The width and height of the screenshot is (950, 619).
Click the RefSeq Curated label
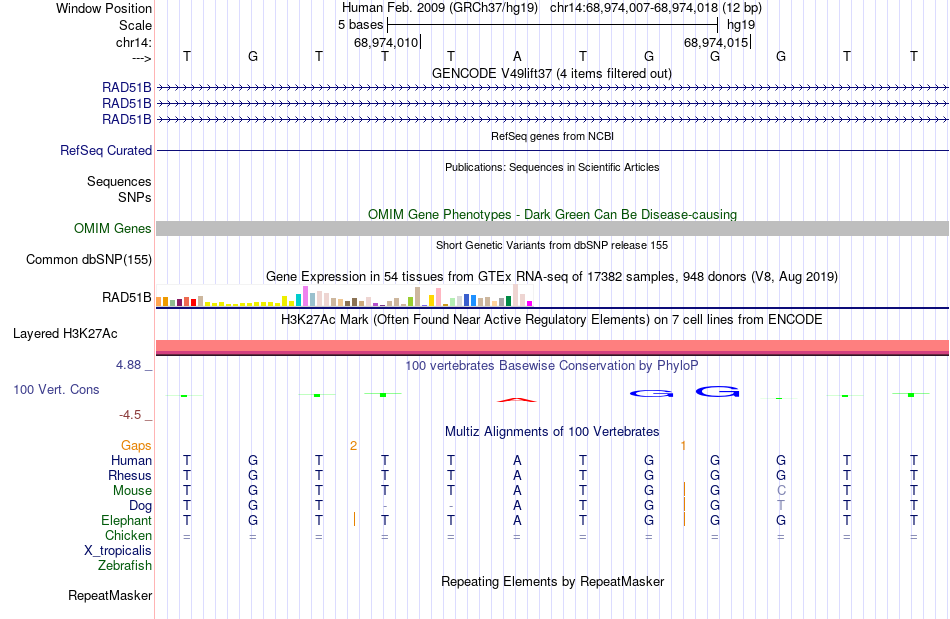tap(105, 150)
